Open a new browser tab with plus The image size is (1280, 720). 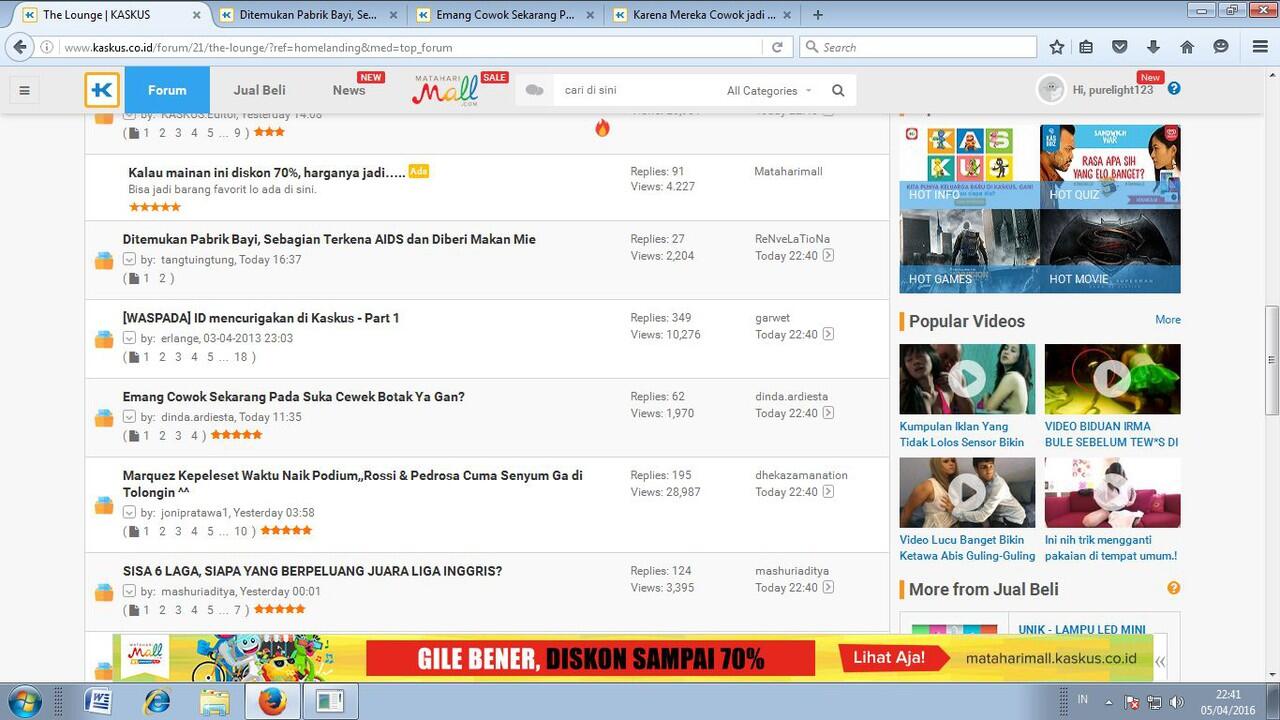click(x=818, y=15)
